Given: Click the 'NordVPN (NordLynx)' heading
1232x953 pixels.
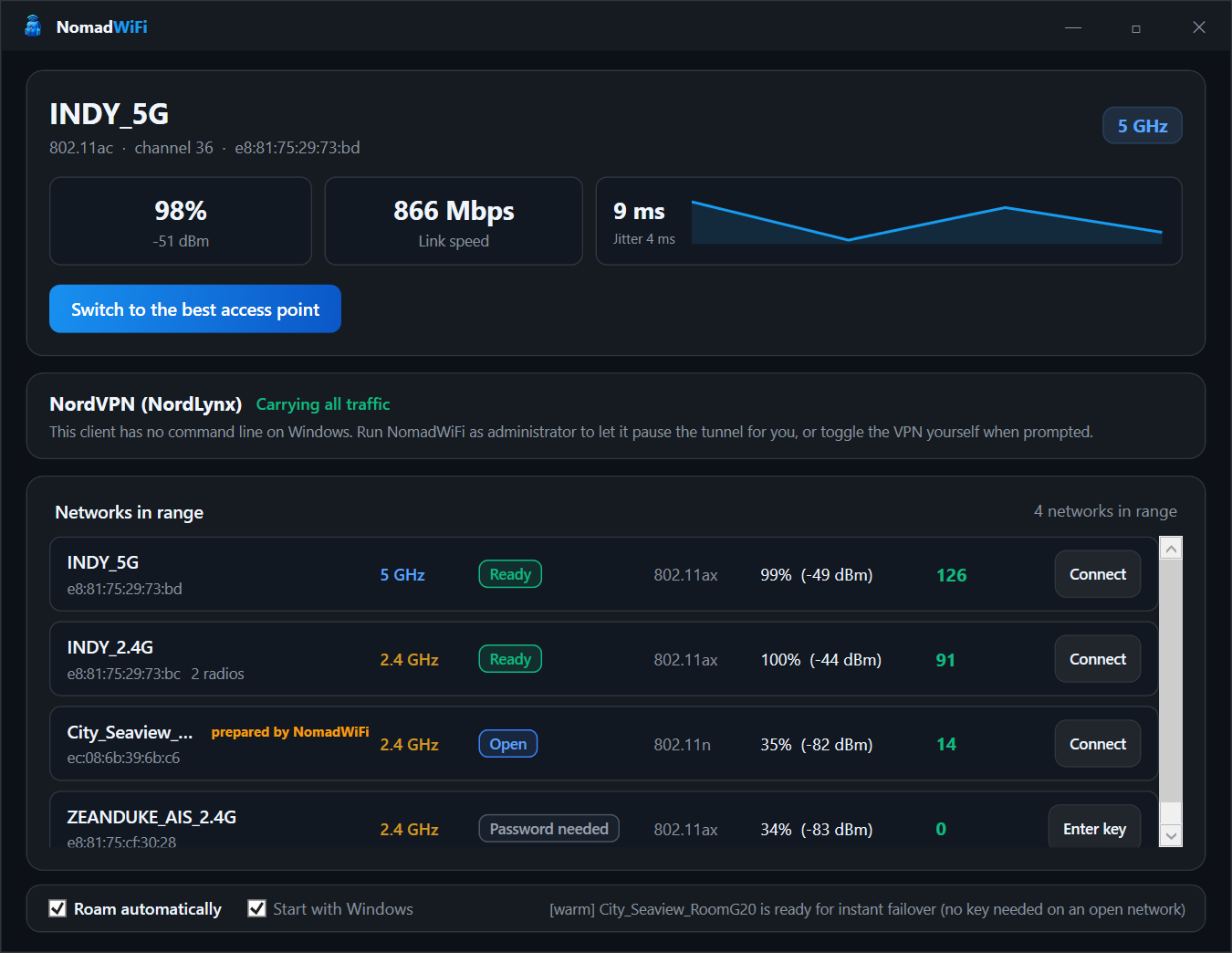Looking at the screenshot, I should 146,404.
